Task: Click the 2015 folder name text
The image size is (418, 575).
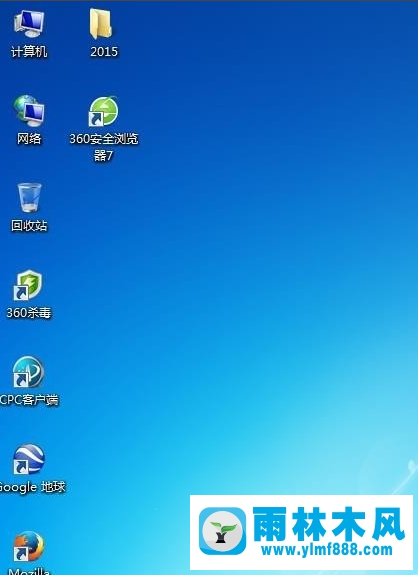Action: coord(104,52)
